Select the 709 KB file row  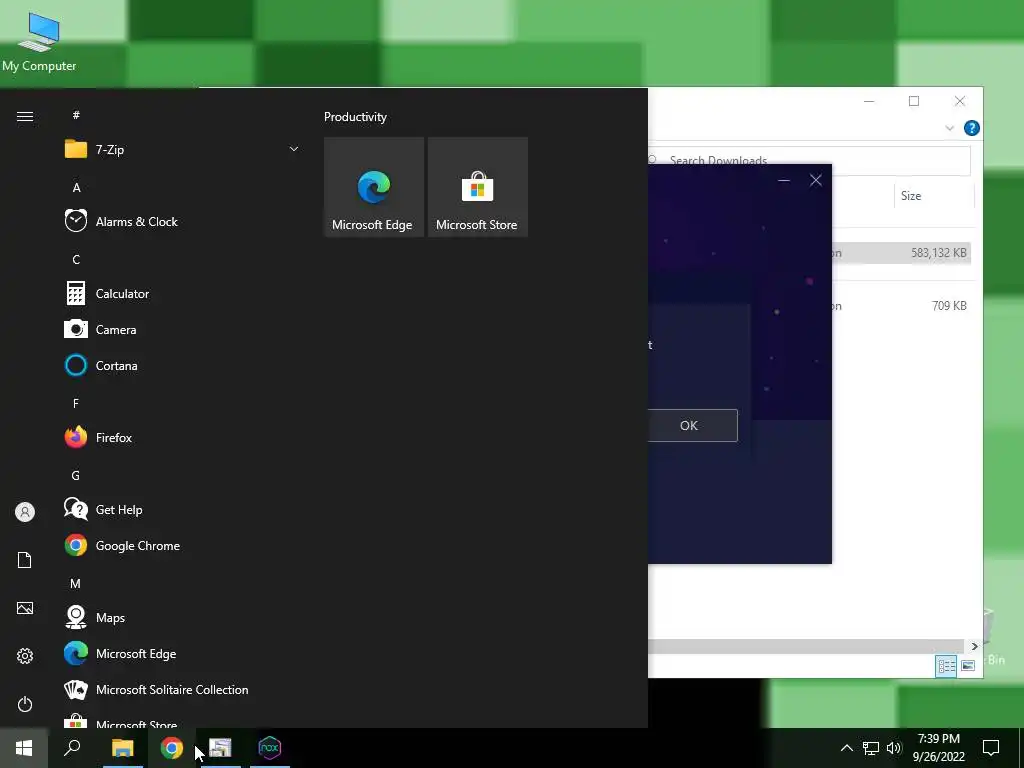click(x=901, y=306)
